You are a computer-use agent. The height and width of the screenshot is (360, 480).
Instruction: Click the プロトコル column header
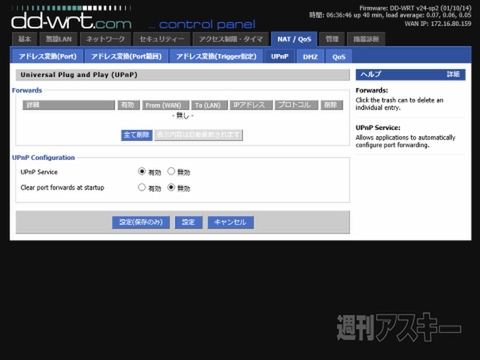point(296,105)
